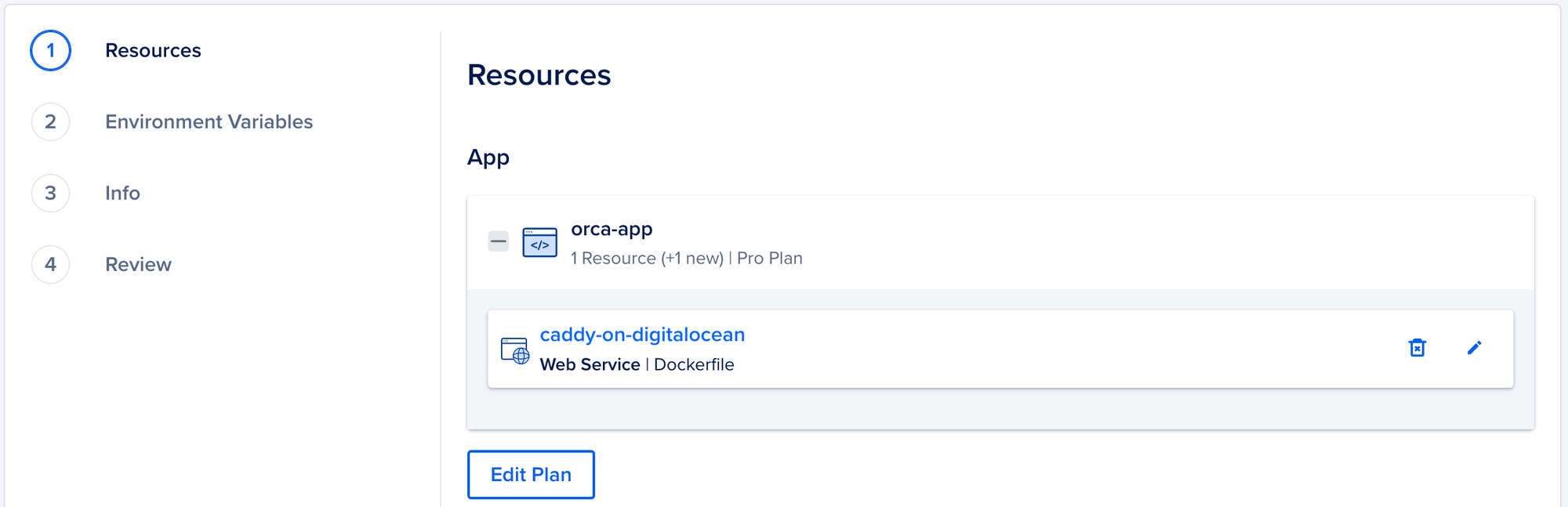
Task: Click the step 4 circle indicator
Action: click(x=49, y=264)
